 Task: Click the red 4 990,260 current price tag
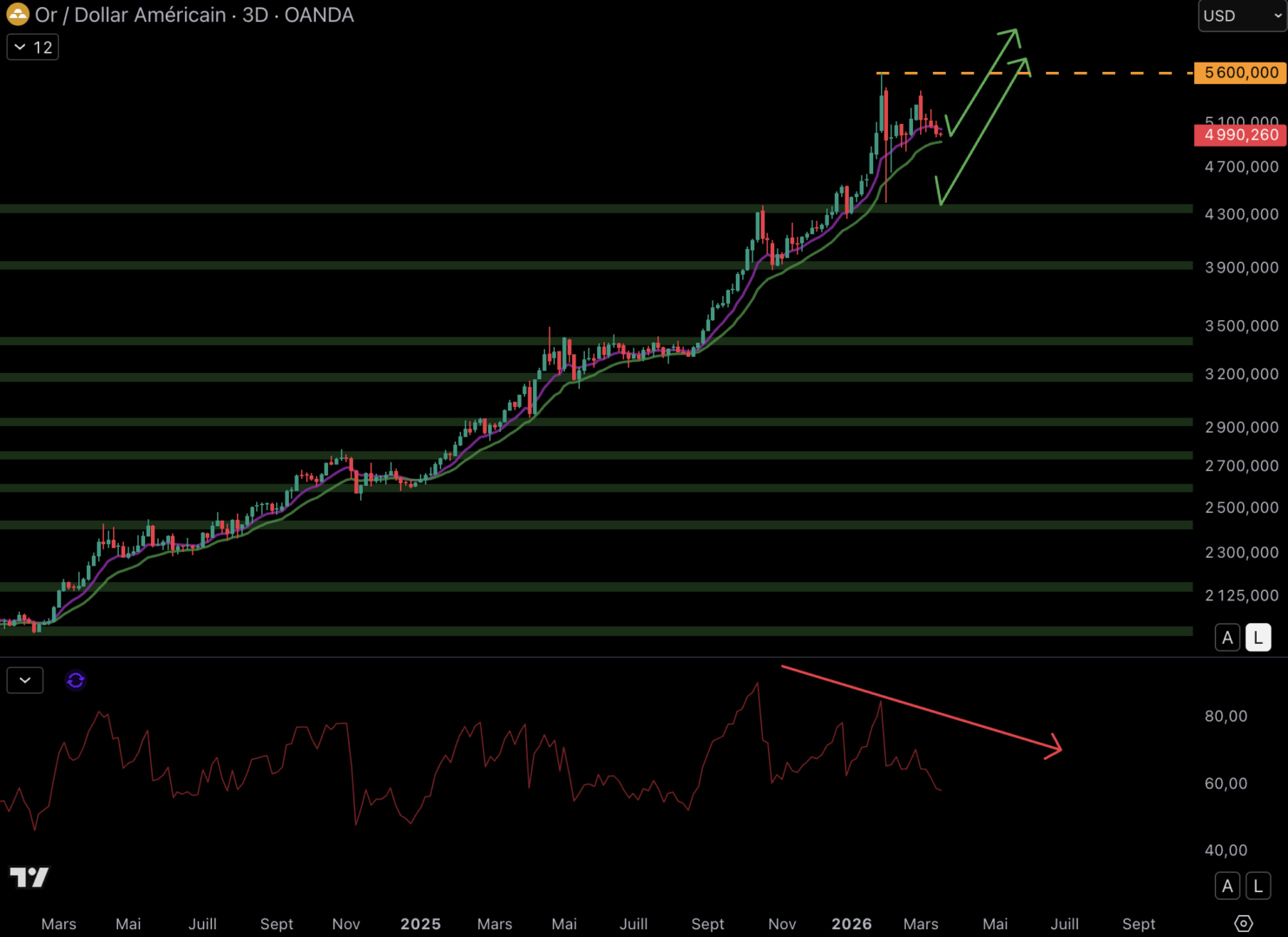(x=1240, y=135)
